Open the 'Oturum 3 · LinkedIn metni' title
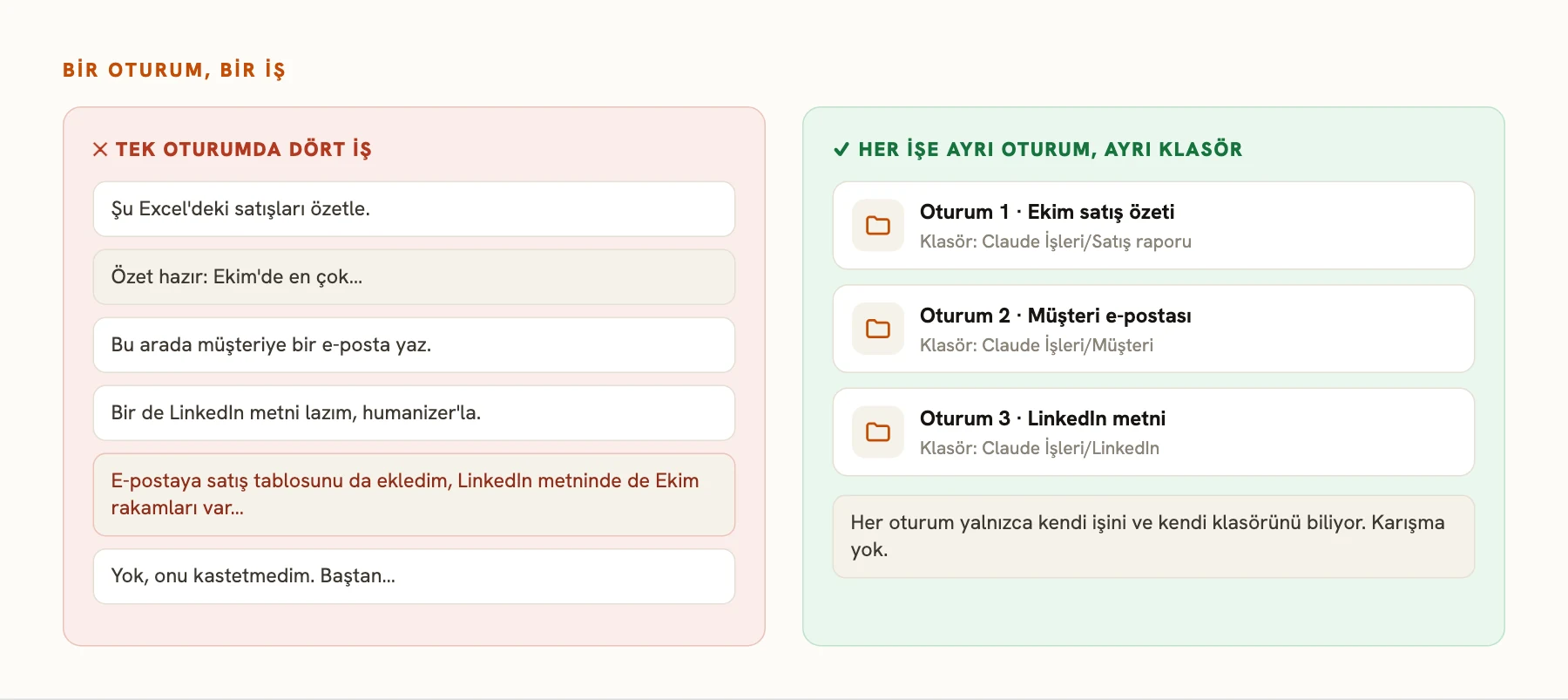The image size is (1568, 700). [x=1043, y=418]
